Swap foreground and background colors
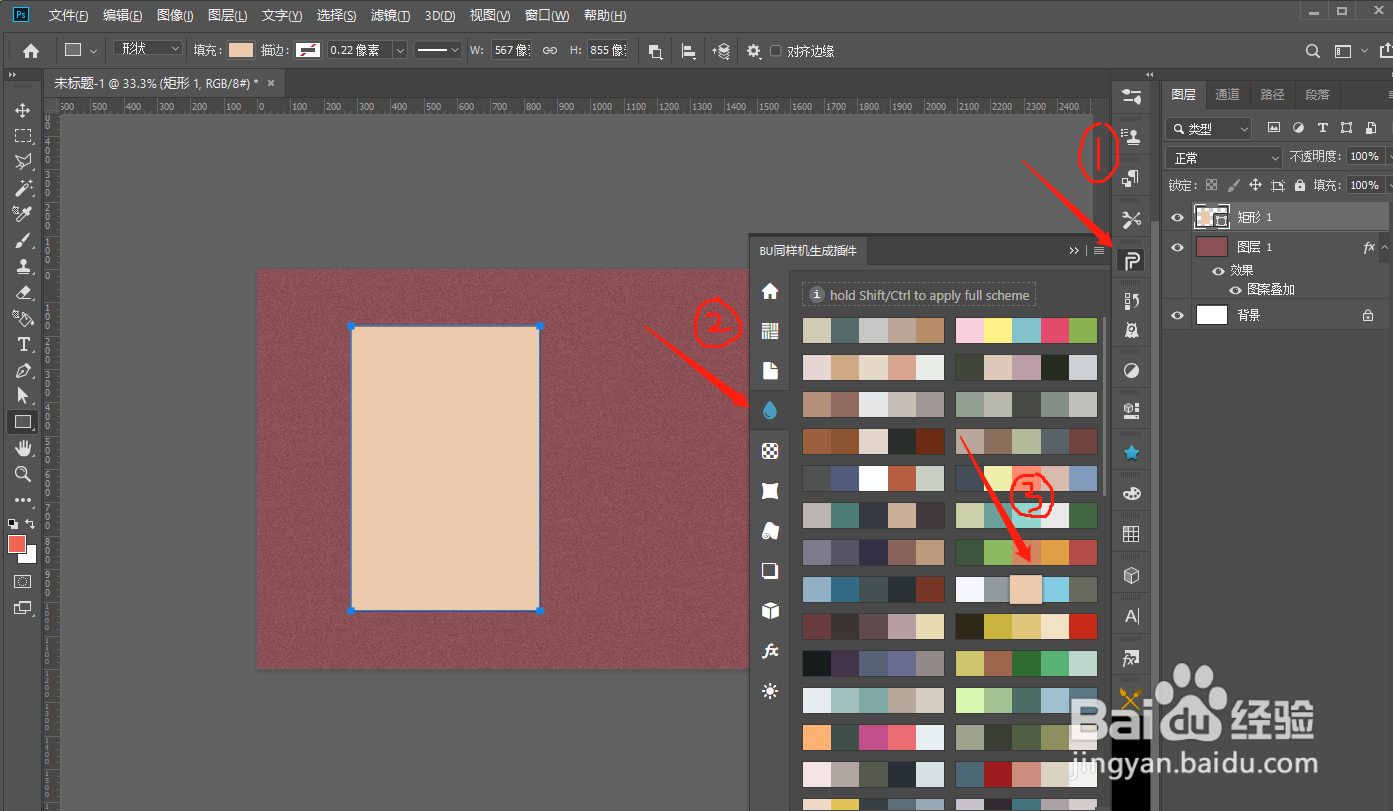Viewport: 1393px width, 811px height. point(30,524)
